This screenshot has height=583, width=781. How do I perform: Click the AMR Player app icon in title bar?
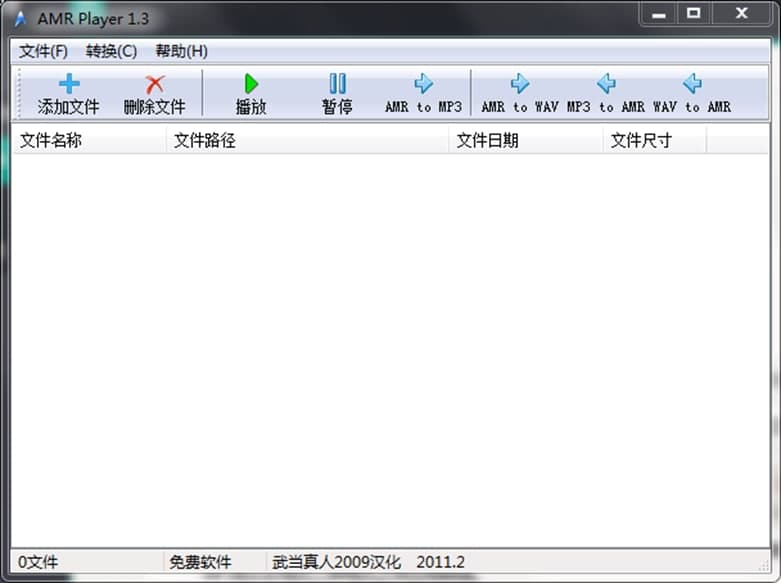pos(20,18)
